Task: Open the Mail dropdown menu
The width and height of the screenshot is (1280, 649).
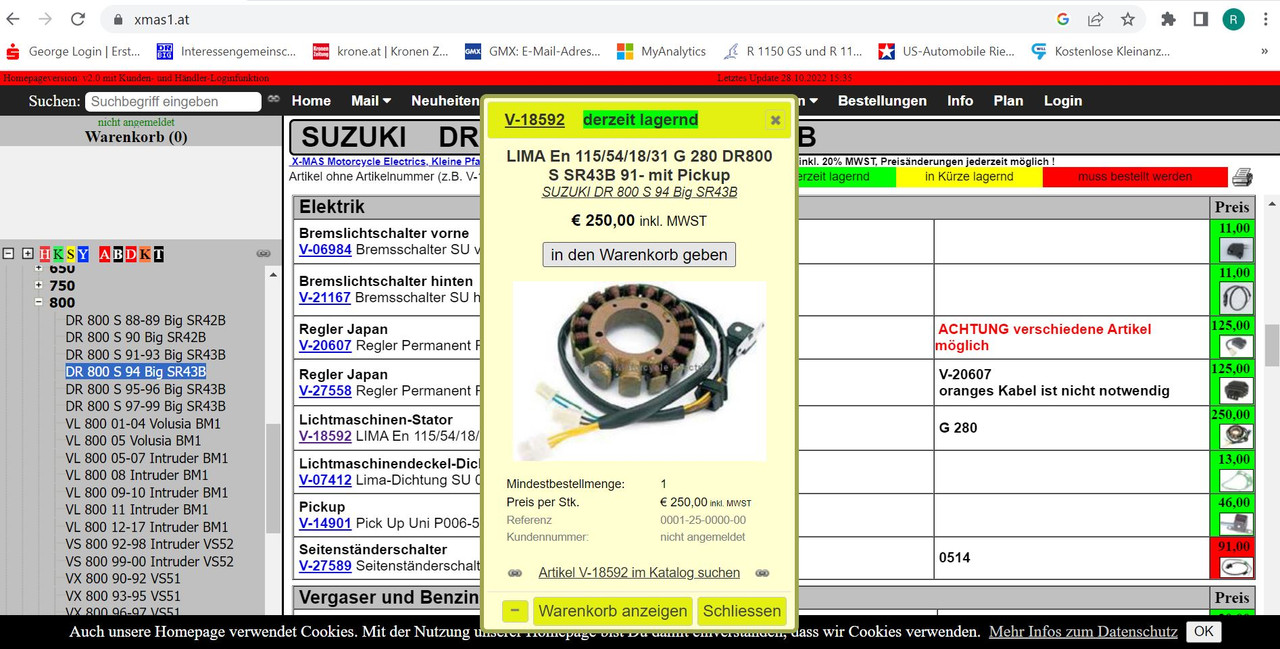Action: 371,100
